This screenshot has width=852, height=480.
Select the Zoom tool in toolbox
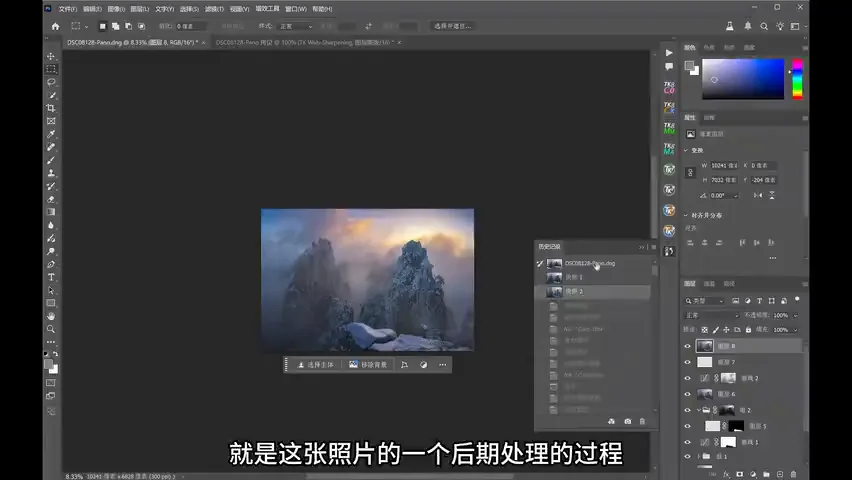tap(51, 329)
